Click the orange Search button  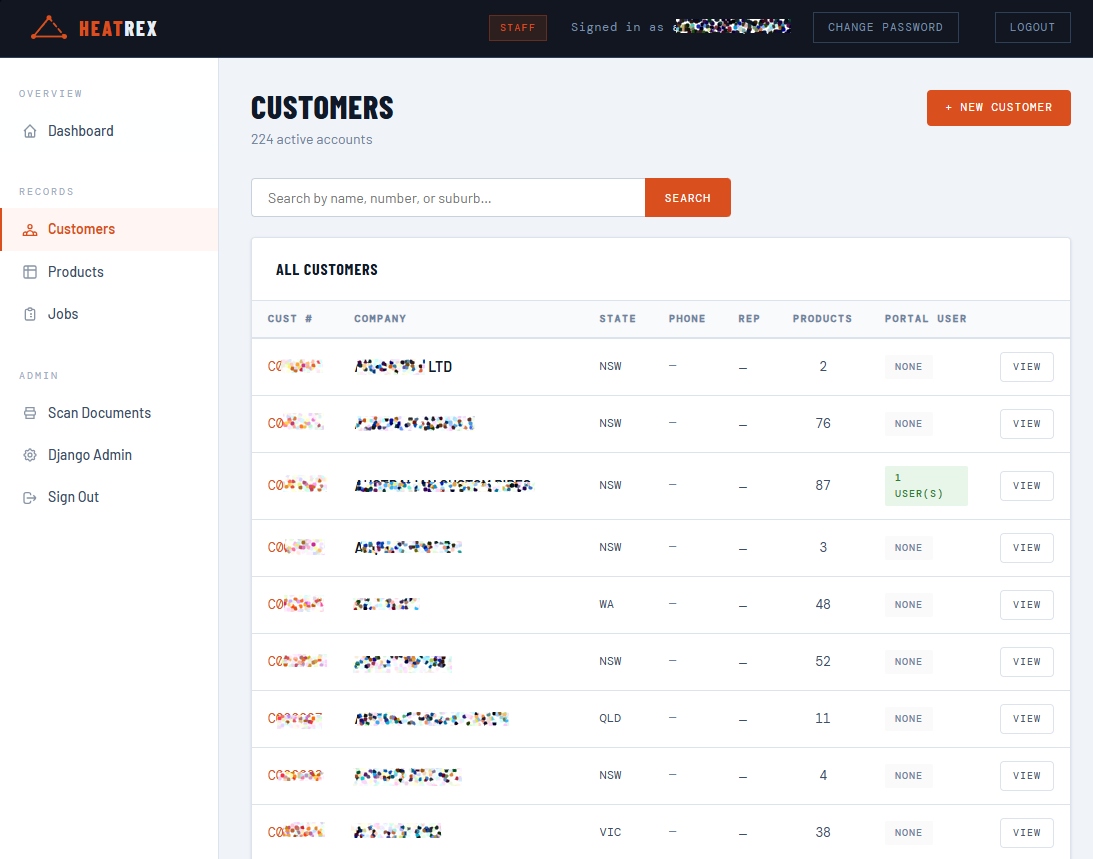coord(687,198)
